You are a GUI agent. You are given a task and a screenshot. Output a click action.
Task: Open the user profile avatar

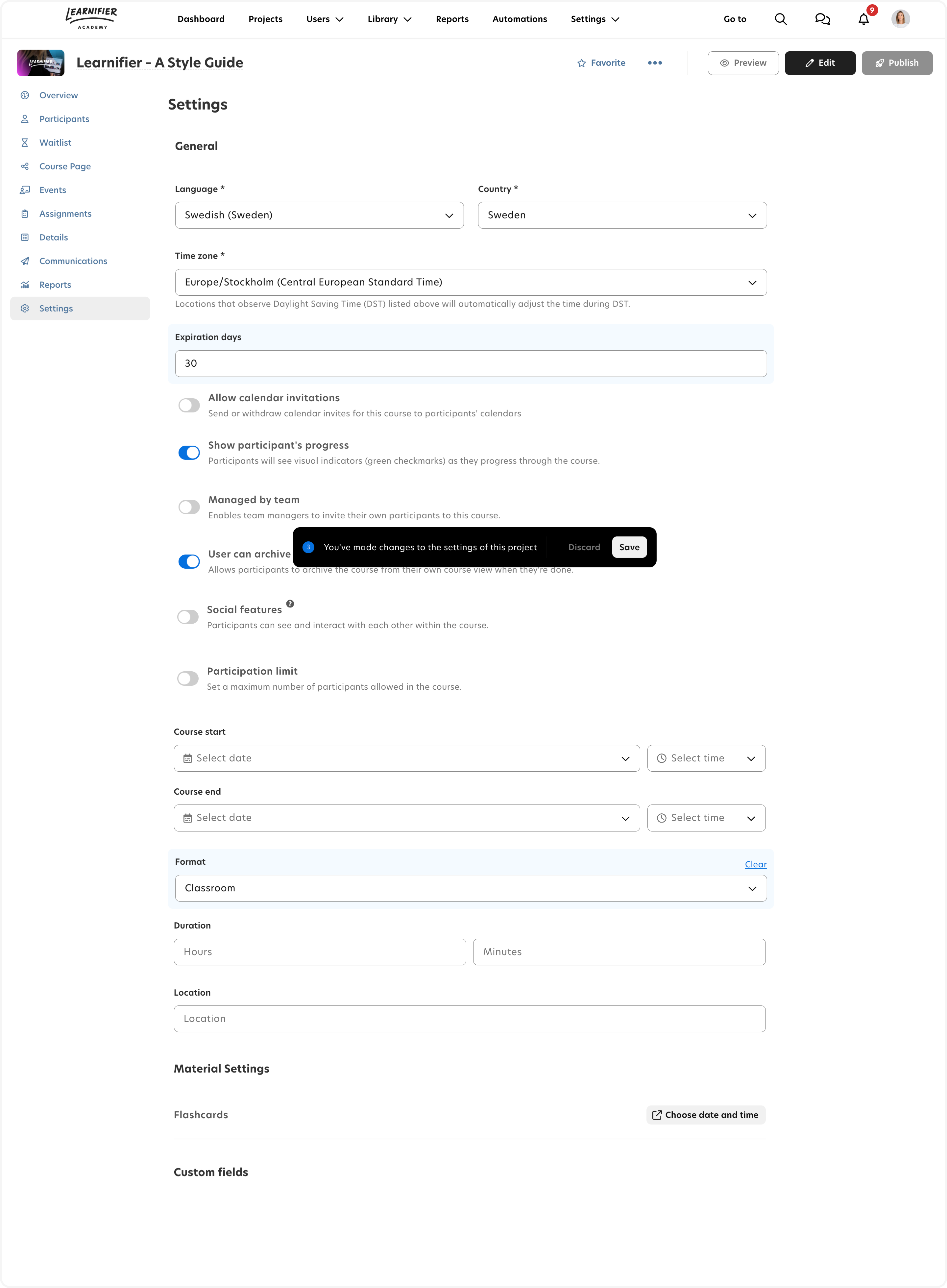[900, 19]
